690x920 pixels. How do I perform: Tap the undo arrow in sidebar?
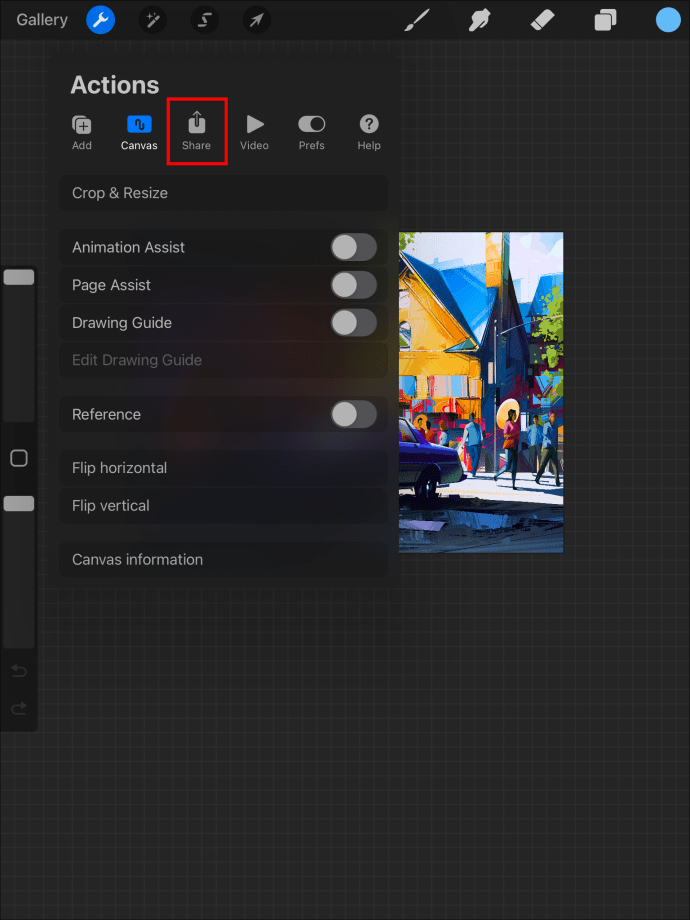click(19, 671)
